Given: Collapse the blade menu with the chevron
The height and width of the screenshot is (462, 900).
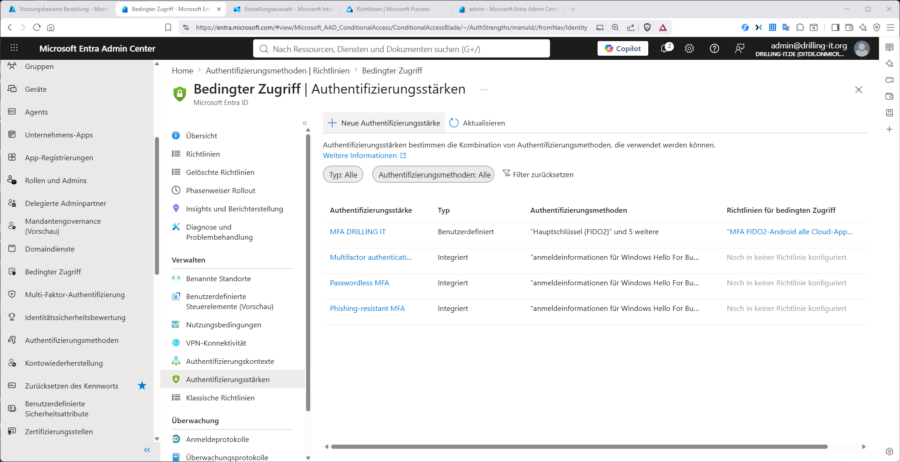Looking at the screenshot, I should pyautogui.click(x=305, y=123).
